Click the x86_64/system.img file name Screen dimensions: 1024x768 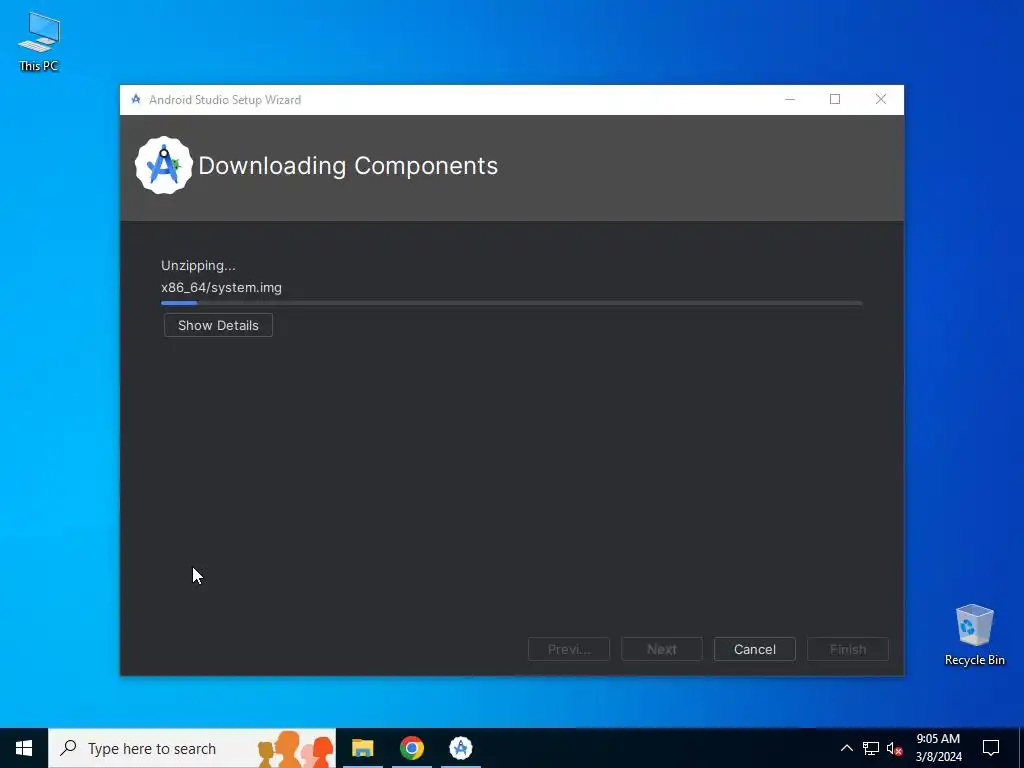click(221, 287)
